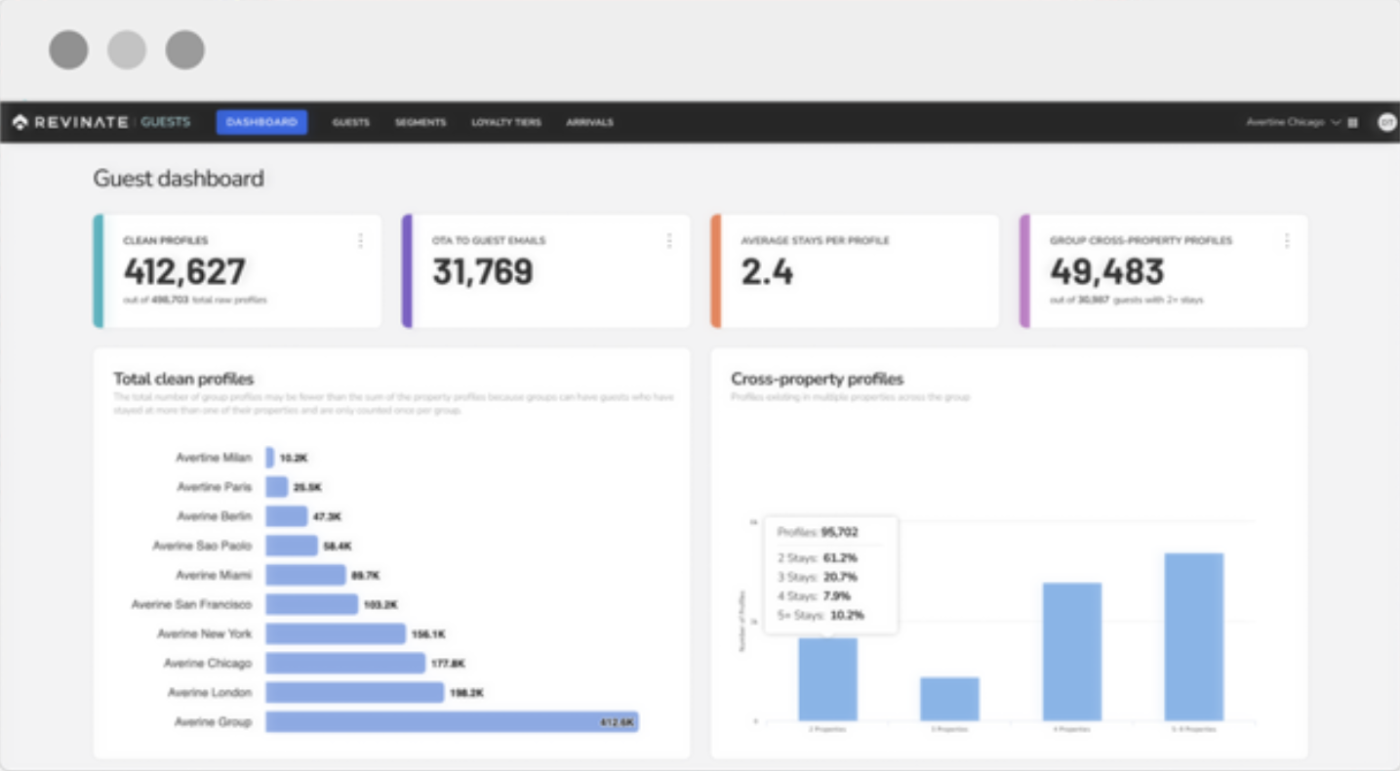Open the apps grid icon in the top bar
The width and height of the screenshot is (1400, 771).
pyautogui.click(x=1353, y=122)
